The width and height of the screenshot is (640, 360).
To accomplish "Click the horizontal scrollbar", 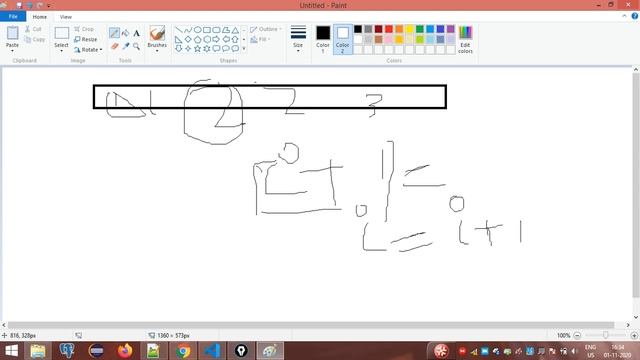I will pos(310,325).
